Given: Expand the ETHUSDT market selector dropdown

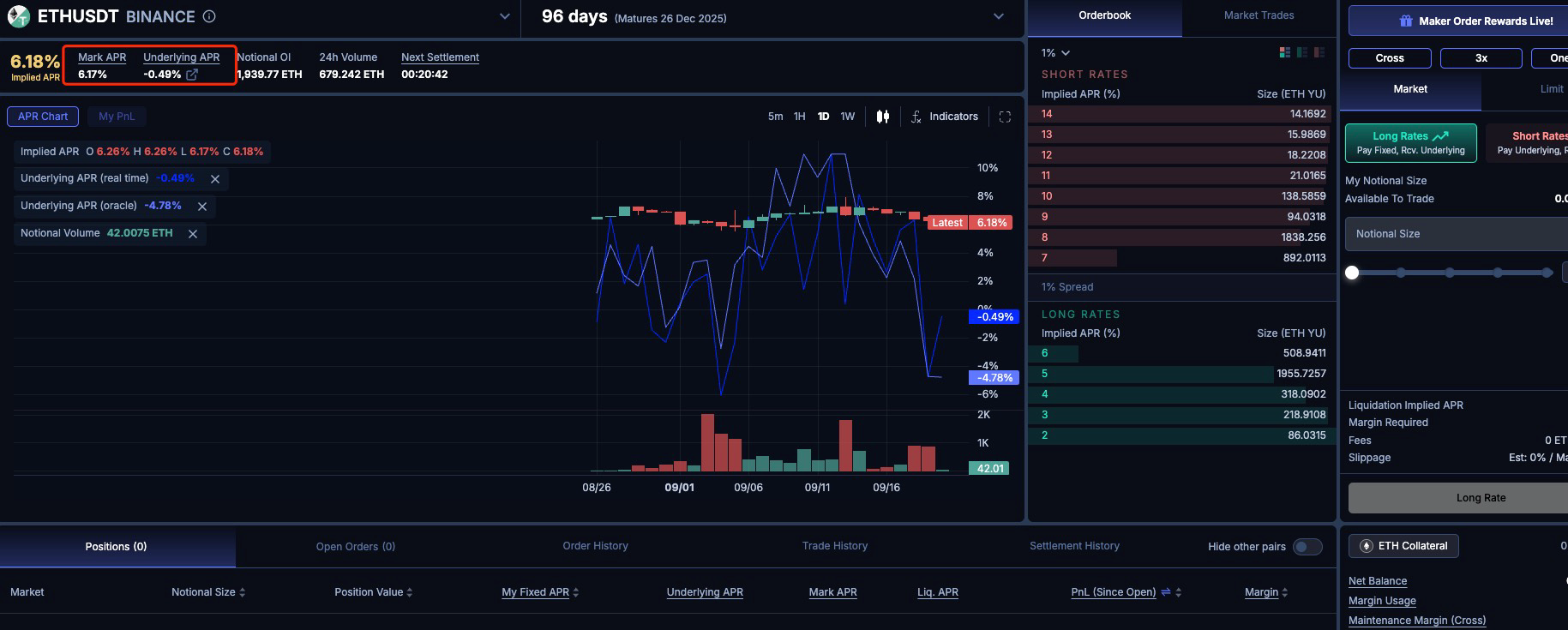Looking at the screenshot, I should click(505, 16).
